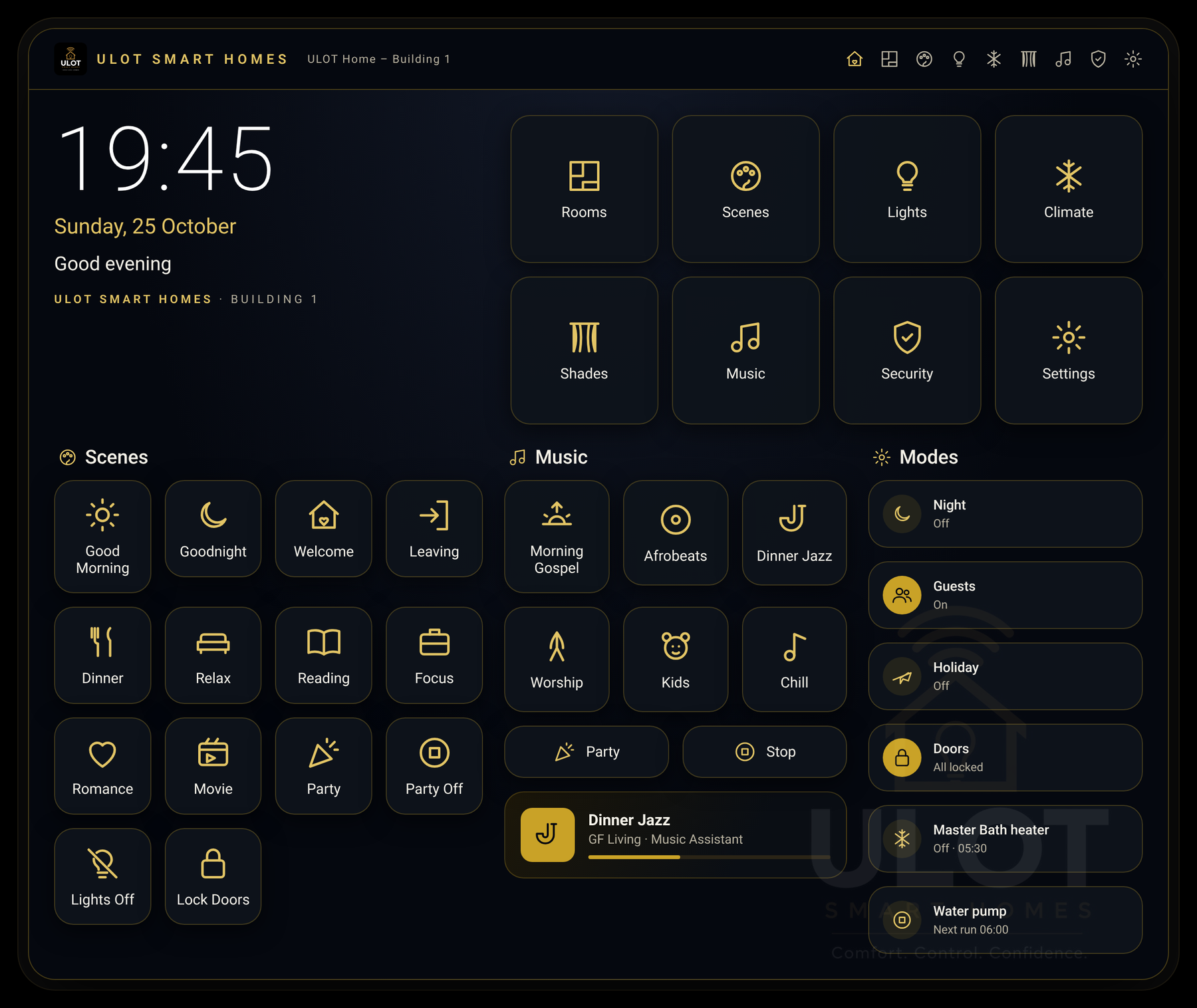Play the Worship playlist
The height and width of the screenshot is (1008, 1197).
point(557,659)
